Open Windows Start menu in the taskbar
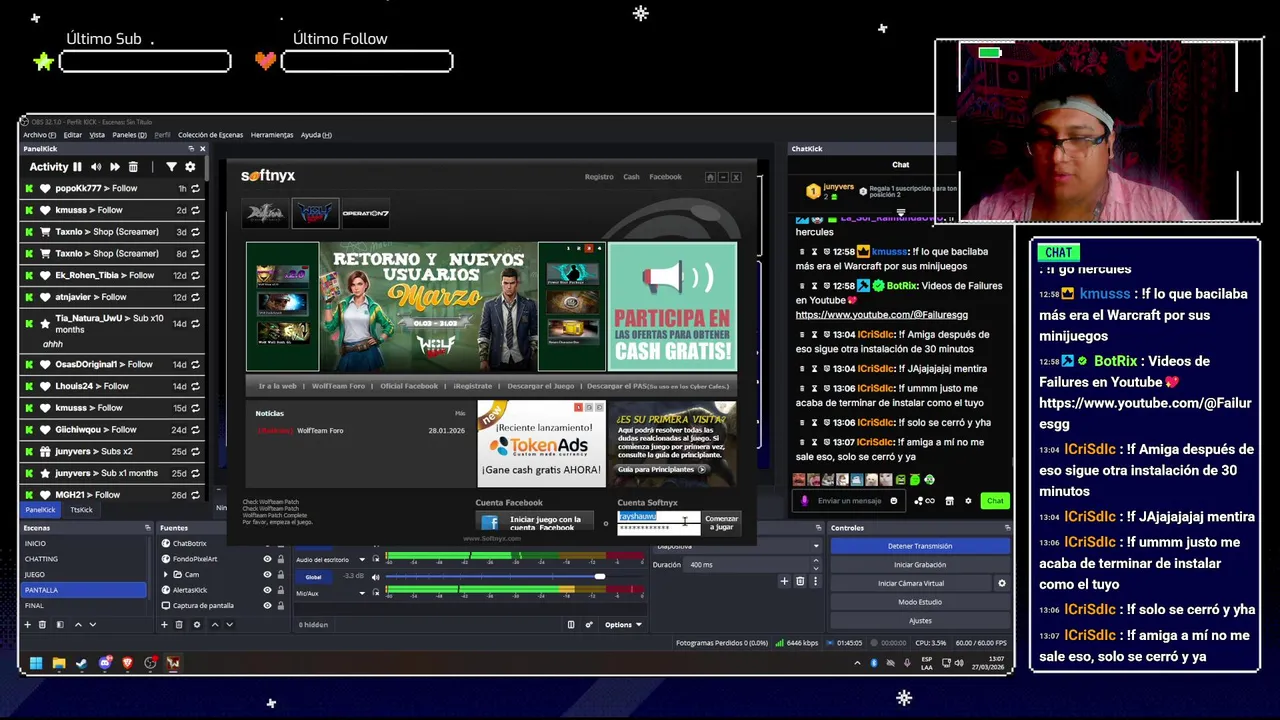The height and width of the screenshot is (720, 1280). pyautogui.click(x=36, y=662)
